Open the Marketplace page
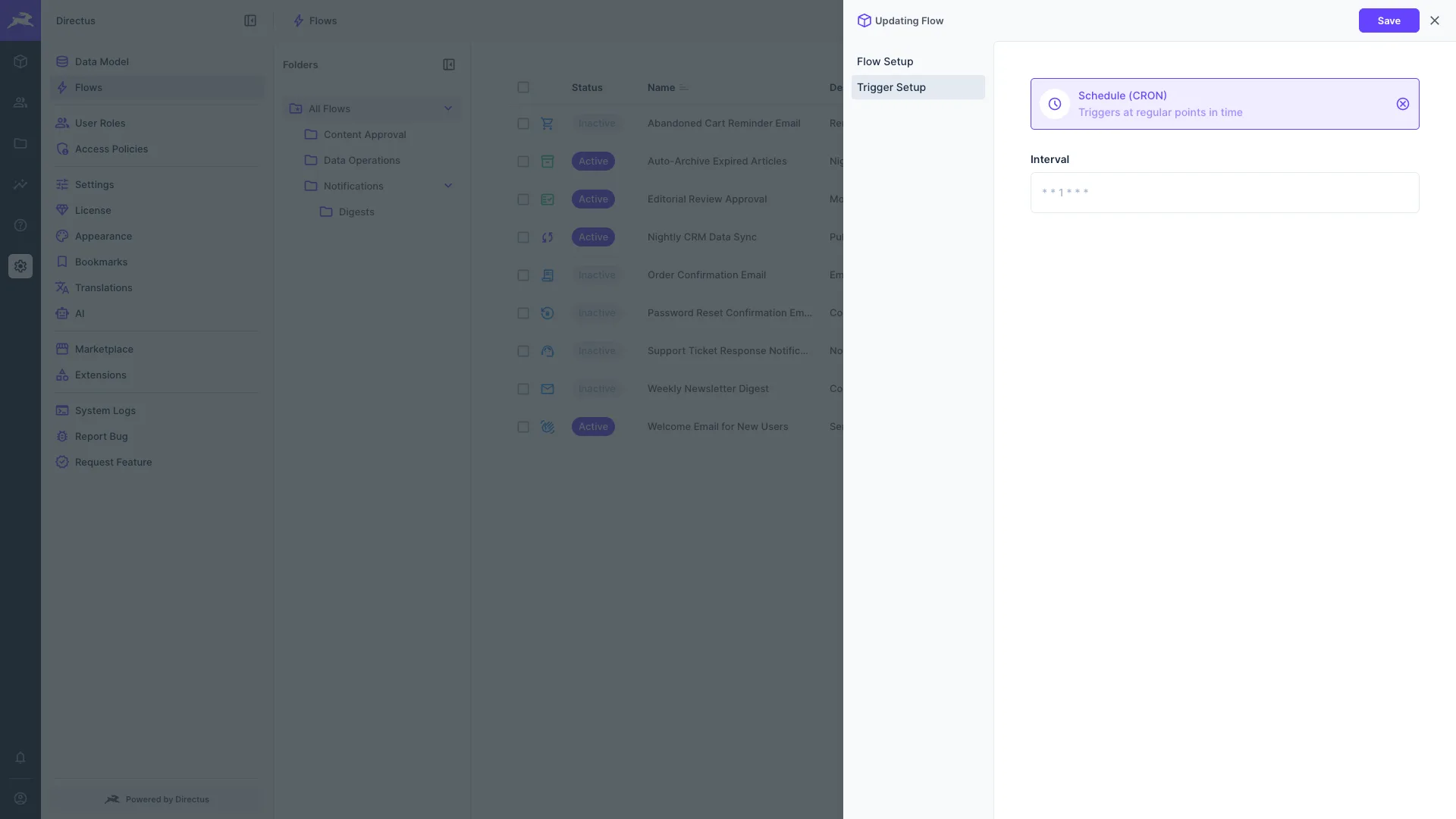 tap(157, 349)
